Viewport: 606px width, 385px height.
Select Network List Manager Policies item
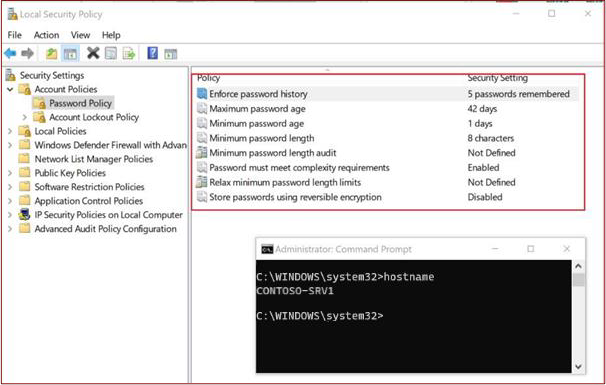[94, 159]
